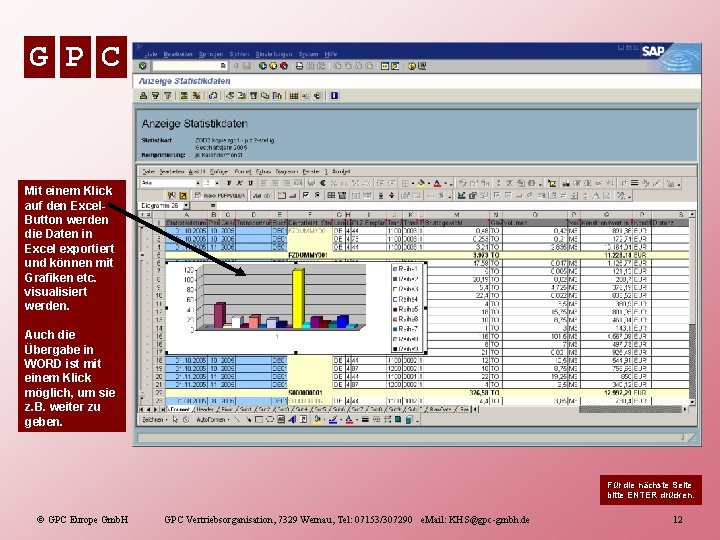The height and width of the screenshot is (540, 720).
Task: Open the Diagramm menu in Excel menu bar
Action: [x=287, y=171]
